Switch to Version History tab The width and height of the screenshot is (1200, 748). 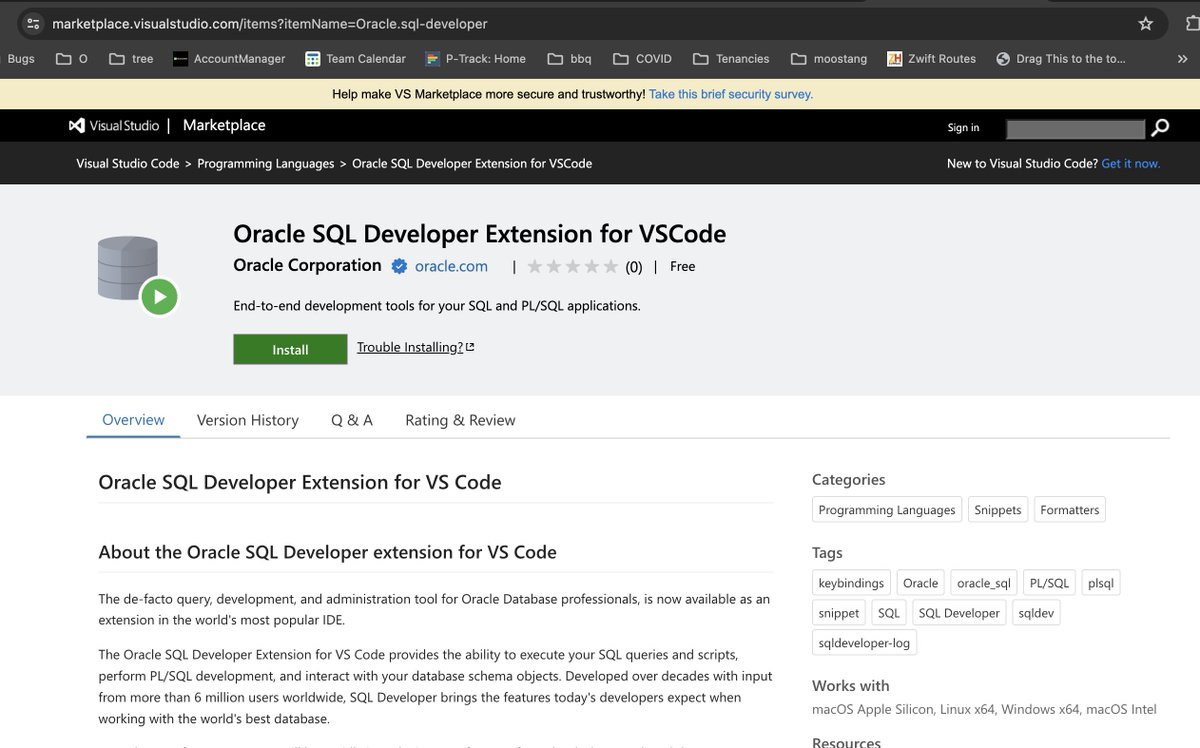click(248, 420)
